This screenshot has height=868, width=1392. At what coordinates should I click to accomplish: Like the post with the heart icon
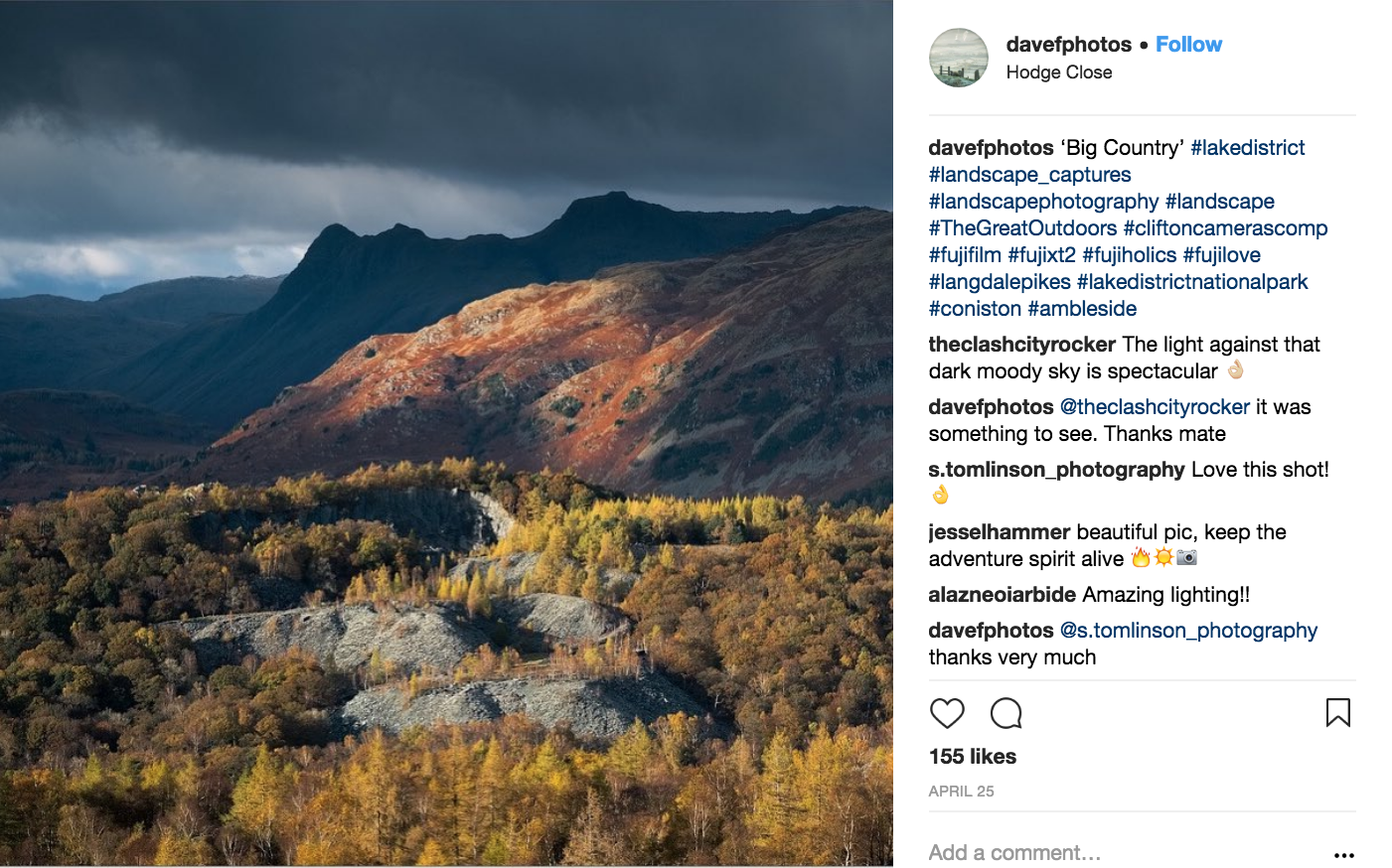[947, 713]
